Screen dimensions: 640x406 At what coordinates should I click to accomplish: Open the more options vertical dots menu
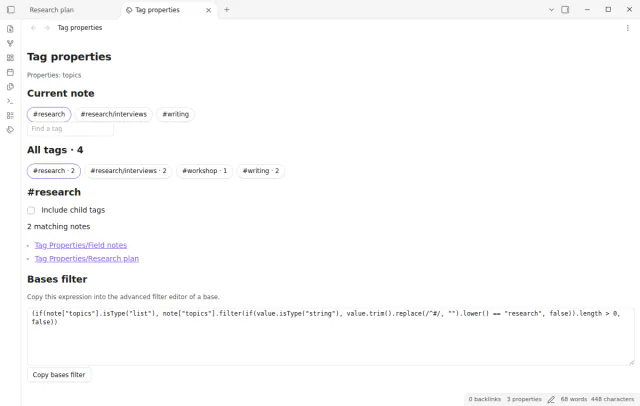click(x=627, y=28)
